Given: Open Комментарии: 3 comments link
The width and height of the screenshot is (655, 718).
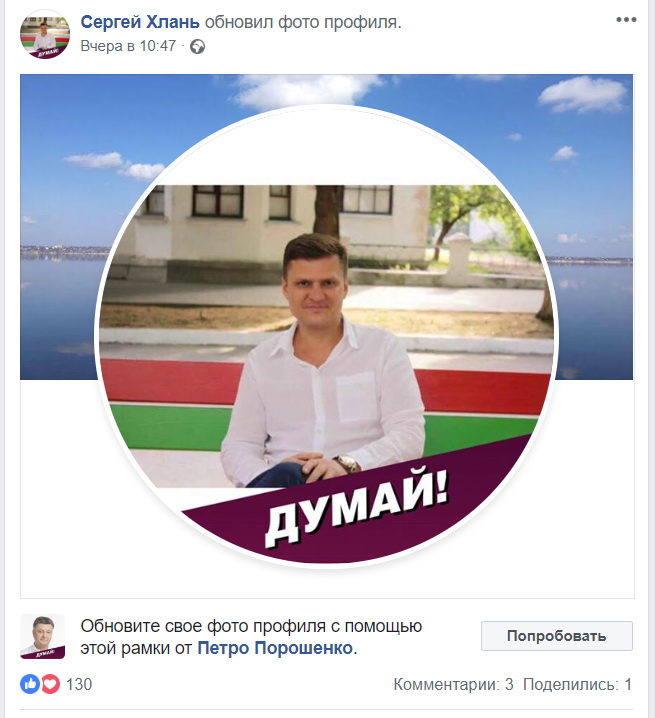Looking at the screenshot, I should click(453, 685).
